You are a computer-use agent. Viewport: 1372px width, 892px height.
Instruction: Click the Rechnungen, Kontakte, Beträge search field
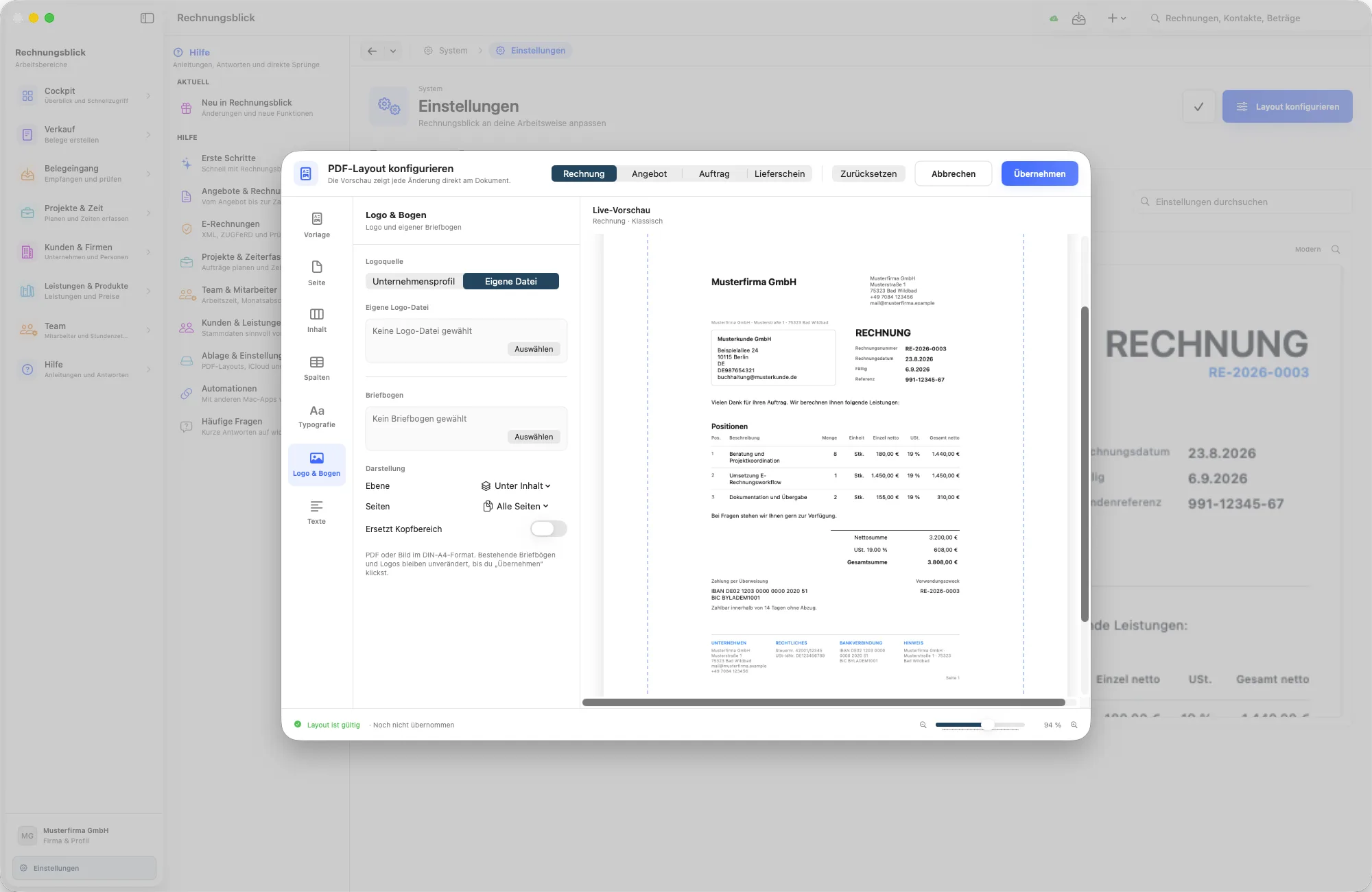click(1251, 19)
